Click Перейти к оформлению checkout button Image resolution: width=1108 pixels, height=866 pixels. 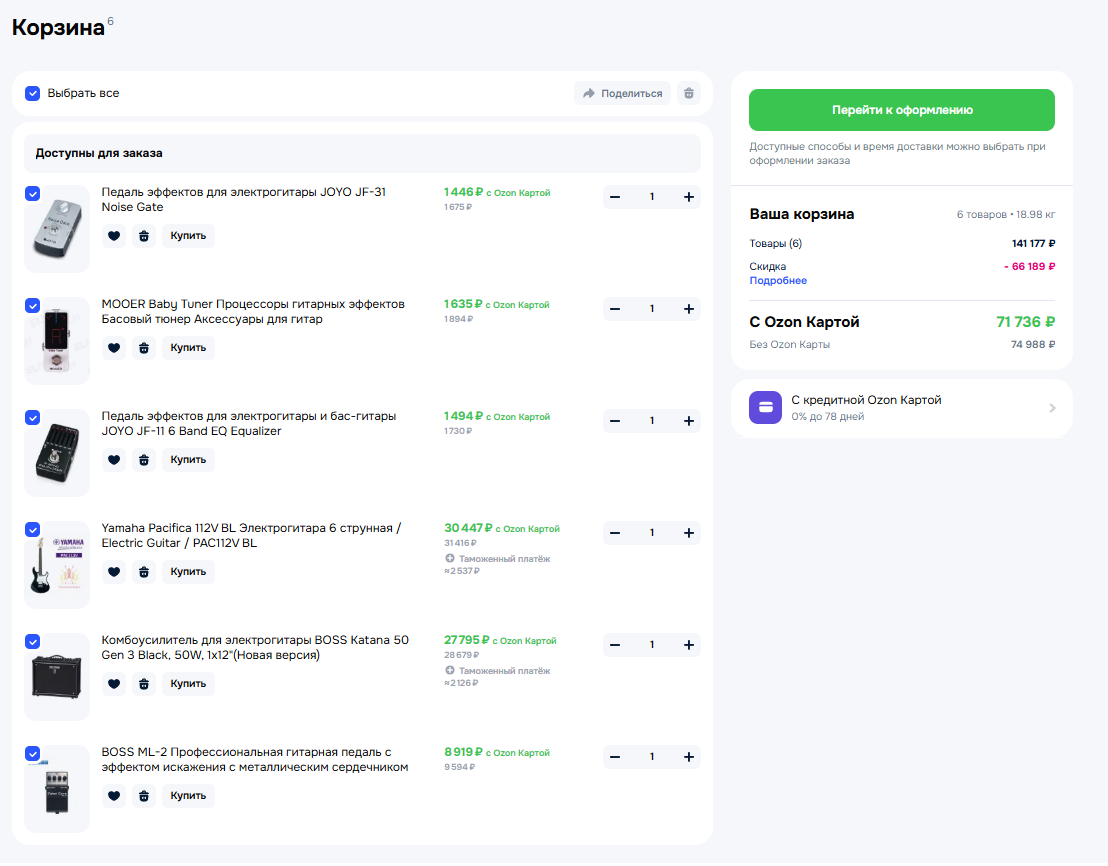[901, 110]
